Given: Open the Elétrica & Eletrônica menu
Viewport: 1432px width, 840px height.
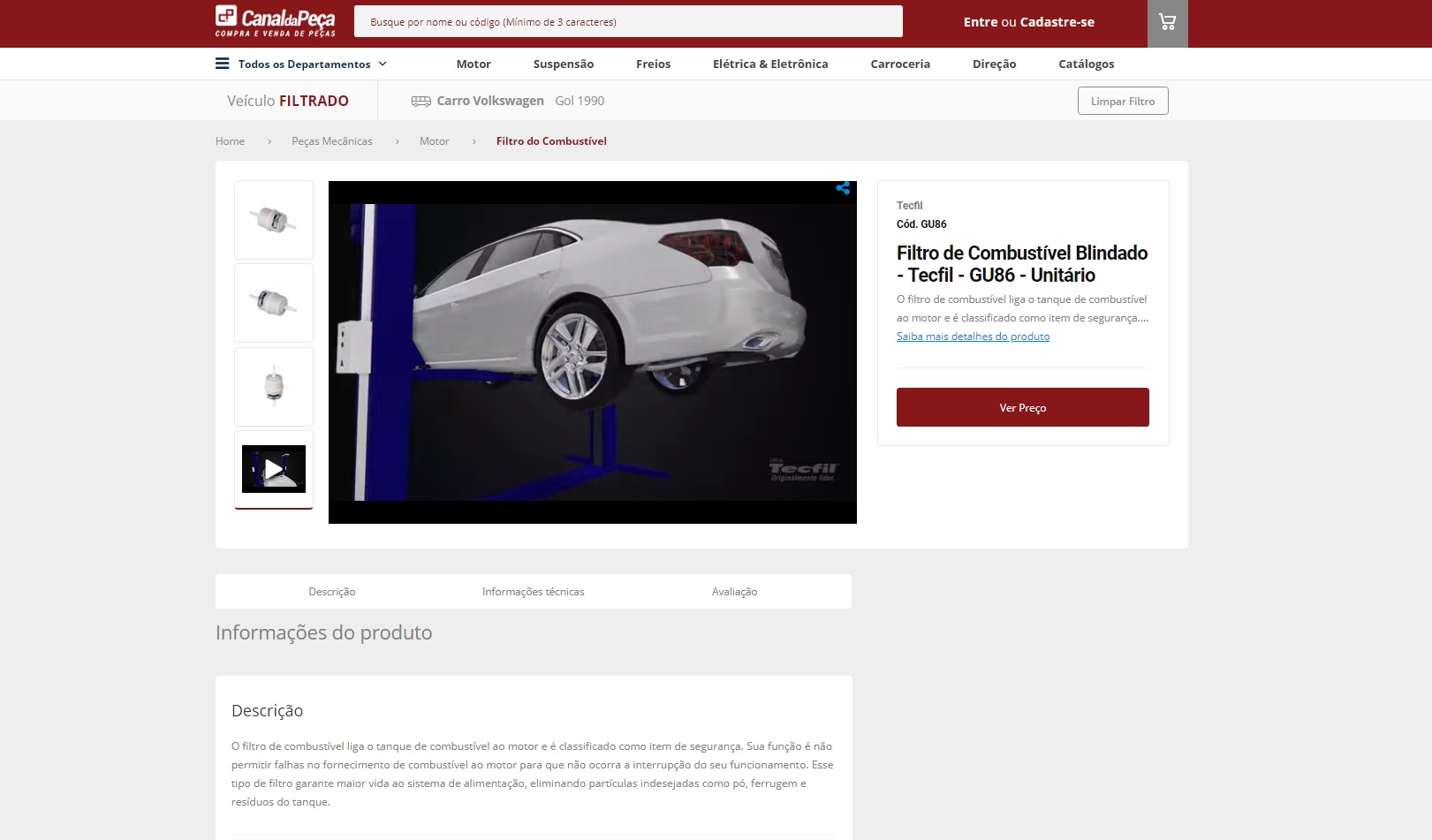Looking at the screenshot, I should tap(770, 64).
